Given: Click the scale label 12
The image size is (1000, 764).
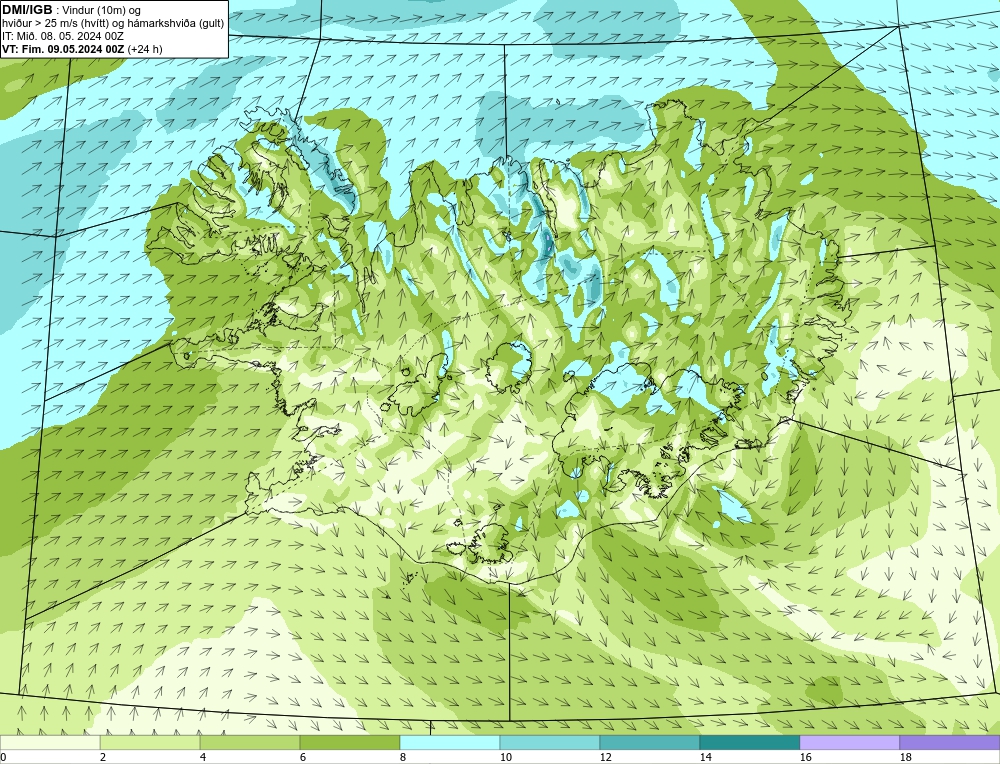Looking at the screenshot, I should coord(605,757).
